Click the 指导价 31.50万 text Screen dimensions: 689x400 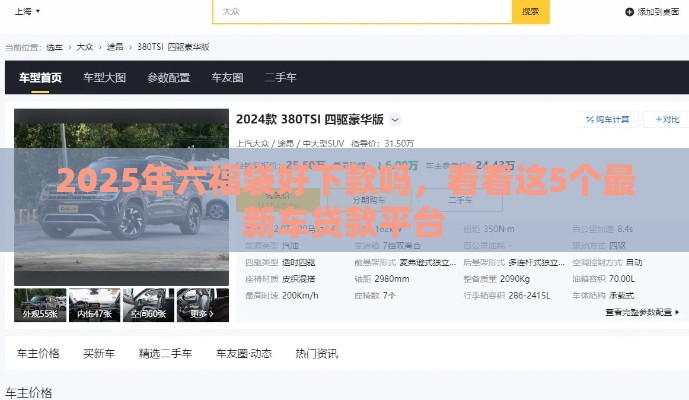click(x=382, y=143)
